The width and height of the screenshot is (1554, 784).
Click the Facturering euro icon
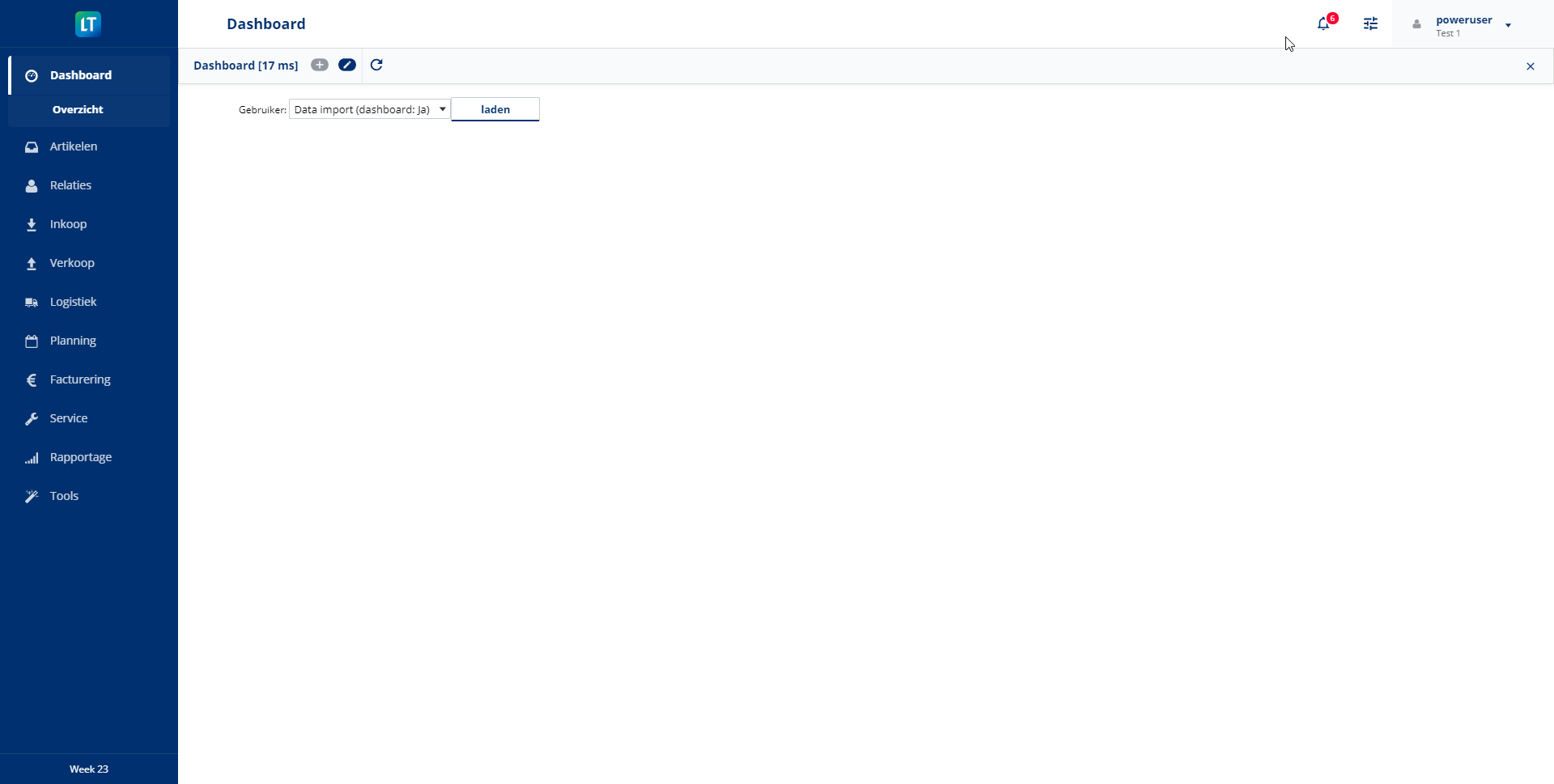pos(32,380)
